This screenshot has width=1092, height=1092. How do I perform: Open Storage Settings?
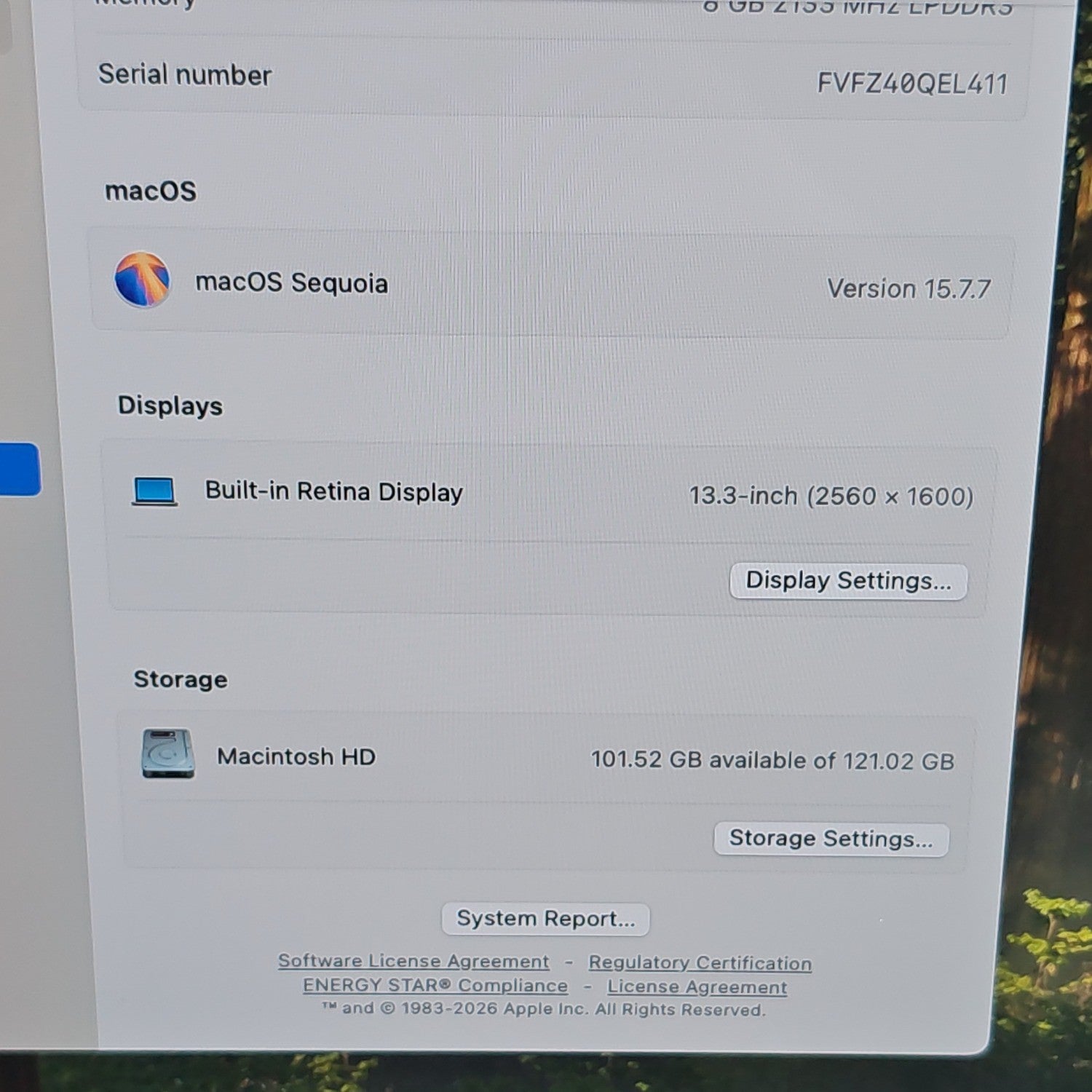click(831, 839)
